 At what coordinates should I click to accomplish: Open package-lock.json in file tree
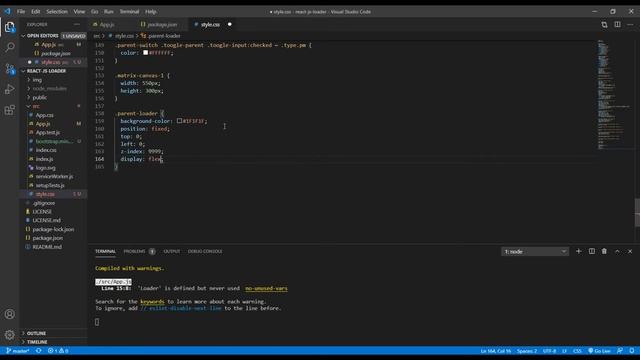[53, 229]
